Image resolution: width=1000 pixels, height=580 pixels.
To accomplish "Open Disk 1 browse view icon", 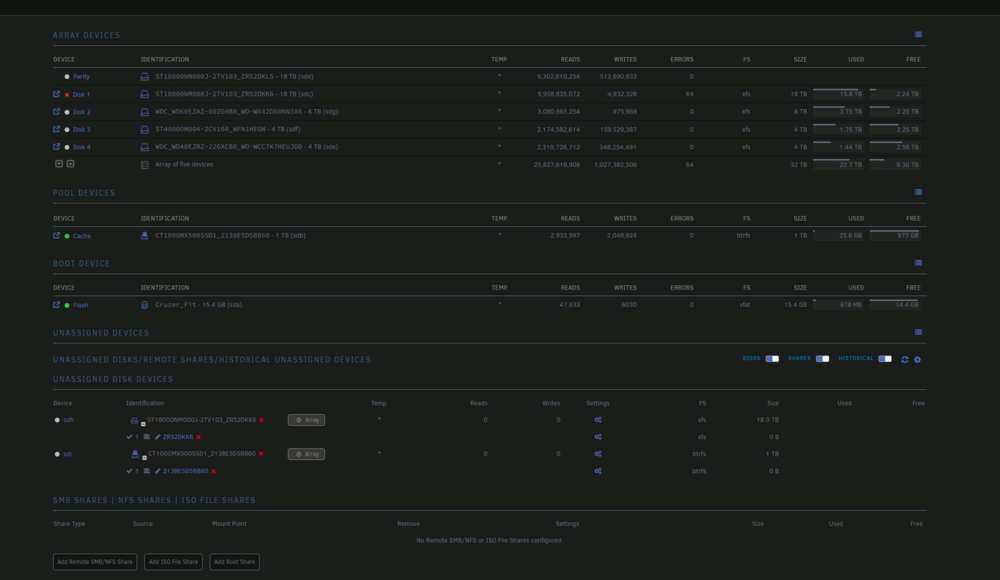I will coord(56,94).
